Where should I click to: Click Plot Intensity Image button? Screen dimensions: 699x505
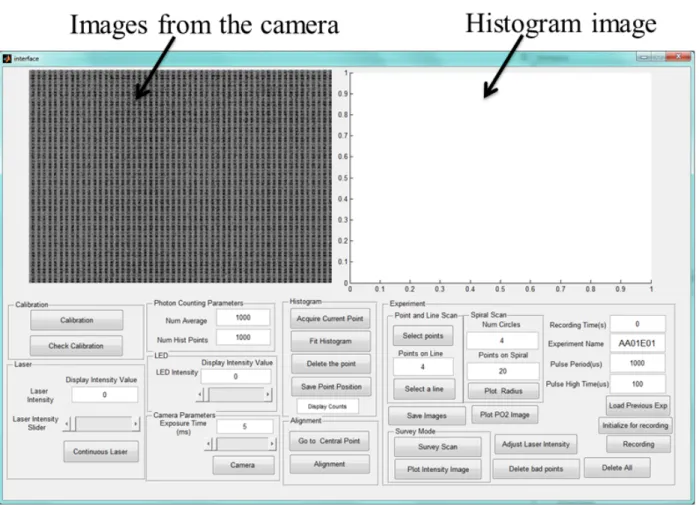pos(438,469)
